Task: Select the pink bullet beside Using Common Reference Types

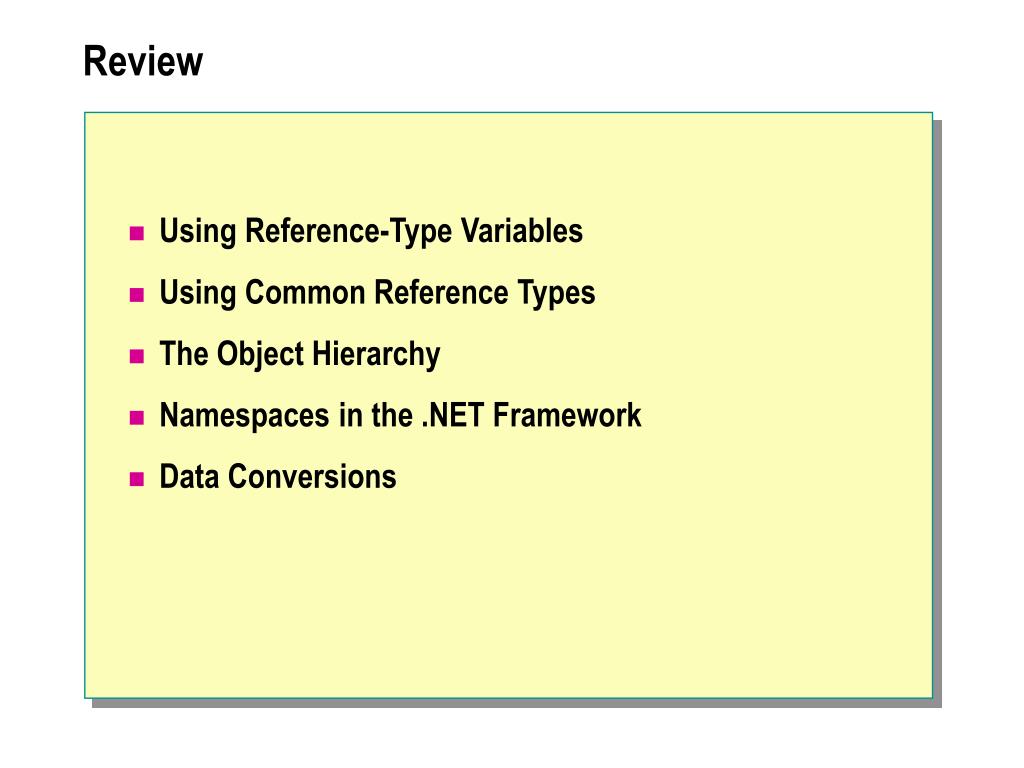Action: coord(136,295)
